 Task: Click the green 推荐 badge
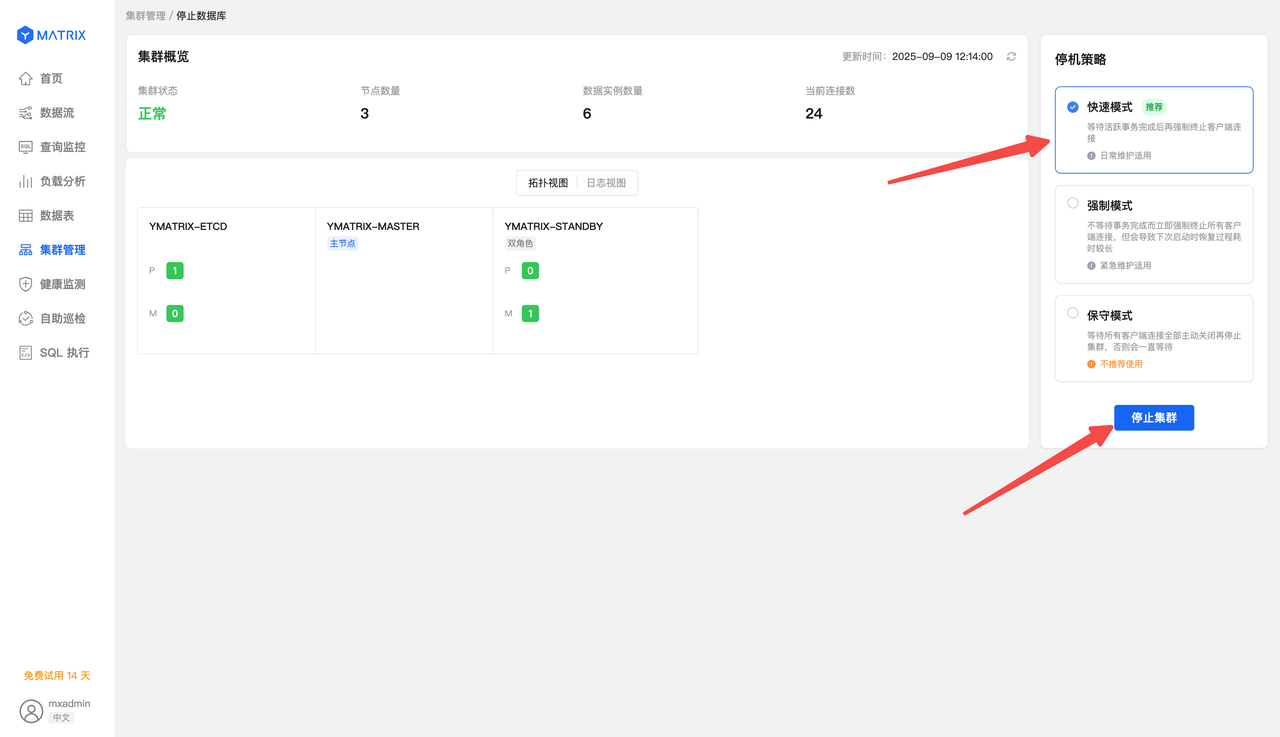click(1154, 107)
